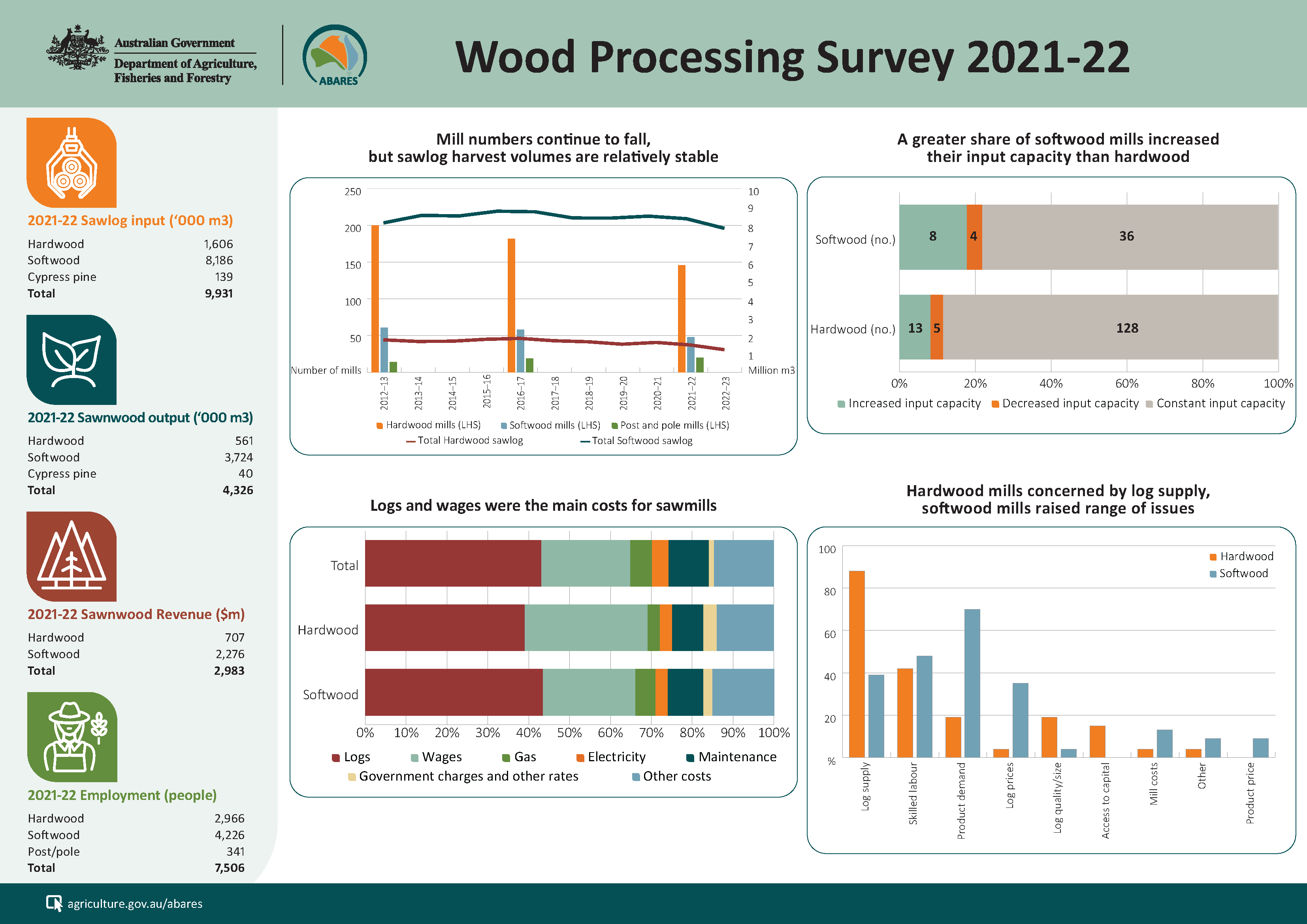Click the 2012-13 orange hardwood mills bar
The width and height of the screenshot is (1307, 924).
[375, 299]
